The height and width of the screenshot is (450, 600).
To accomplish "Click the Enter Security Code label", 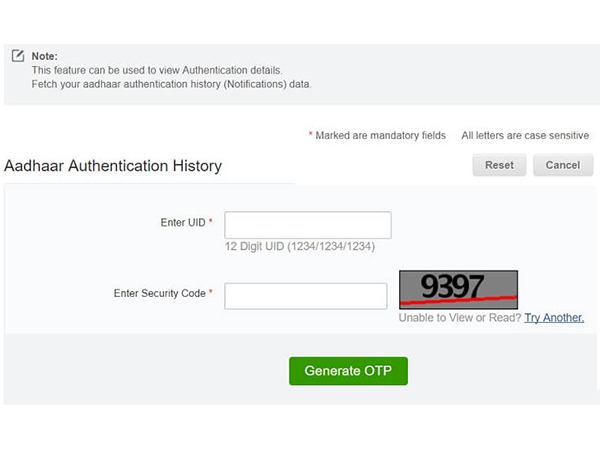I will [159, 294].
